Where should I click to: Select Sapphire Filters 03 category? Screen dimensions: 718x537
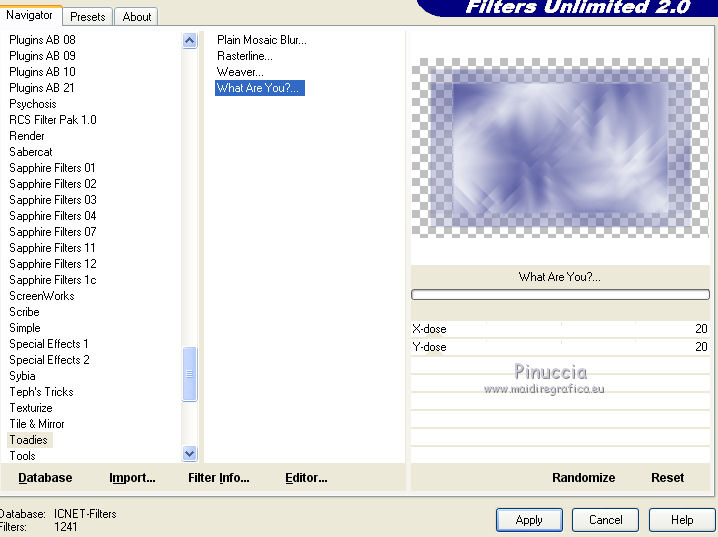click(x=53, y=200)
